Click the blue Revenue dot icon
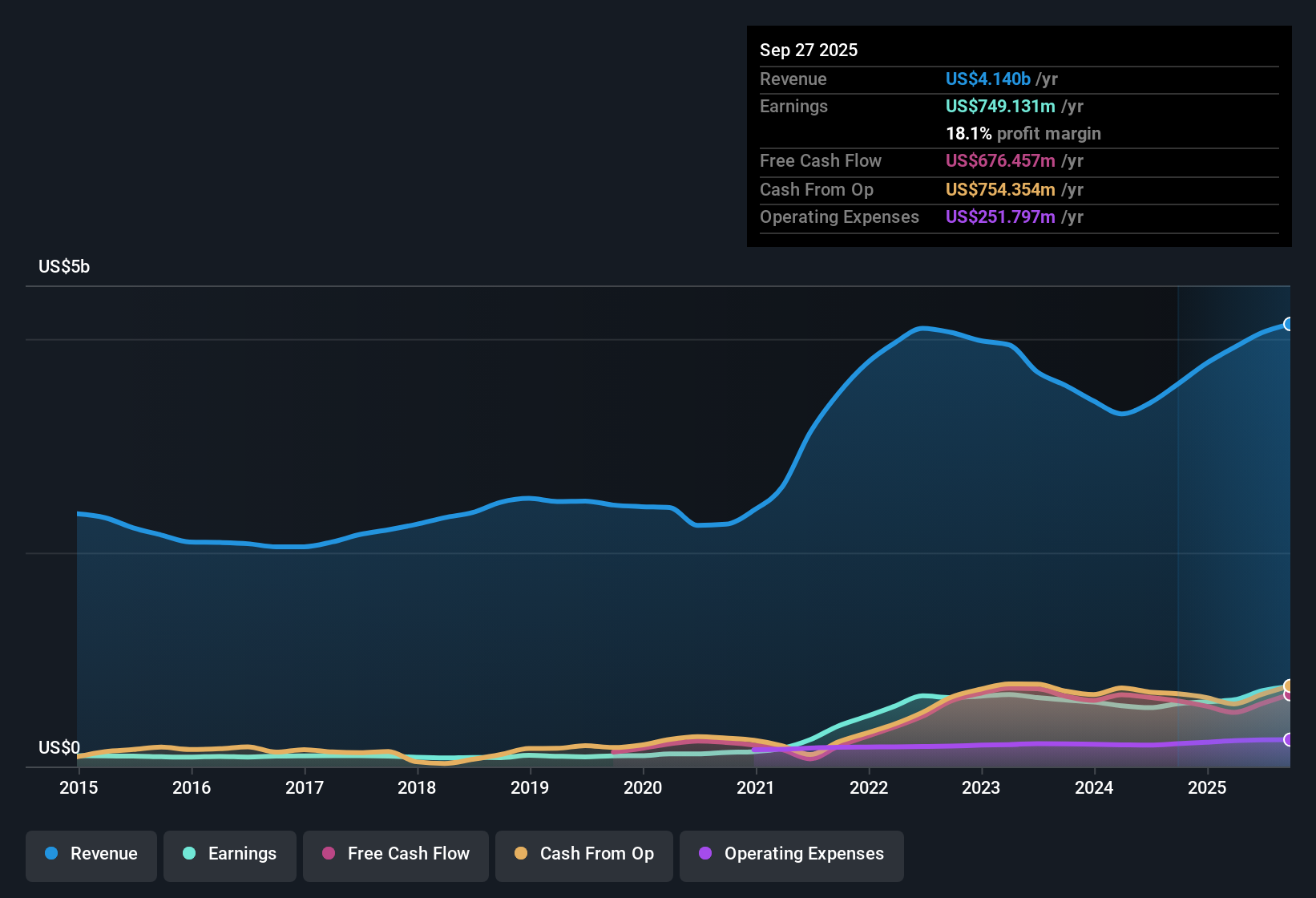The width and height of the screenshot is (1316, 898). [50, 854]
